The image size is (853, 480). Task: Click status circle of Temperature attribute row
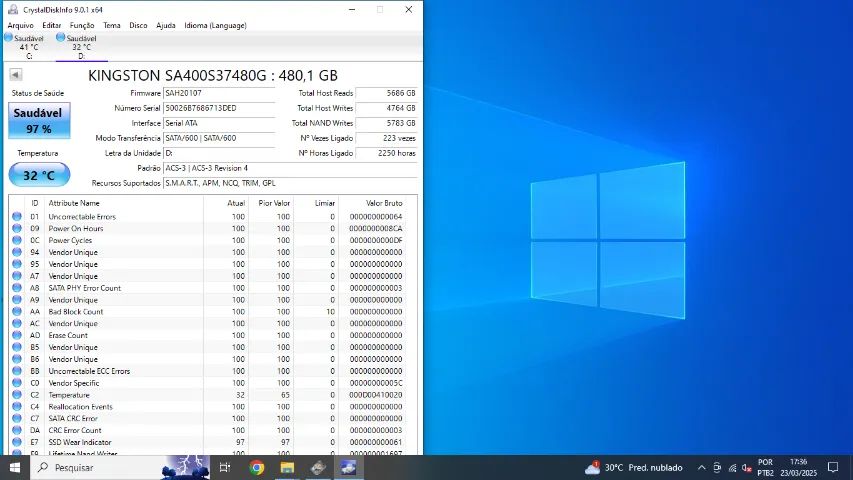point(17,395)
